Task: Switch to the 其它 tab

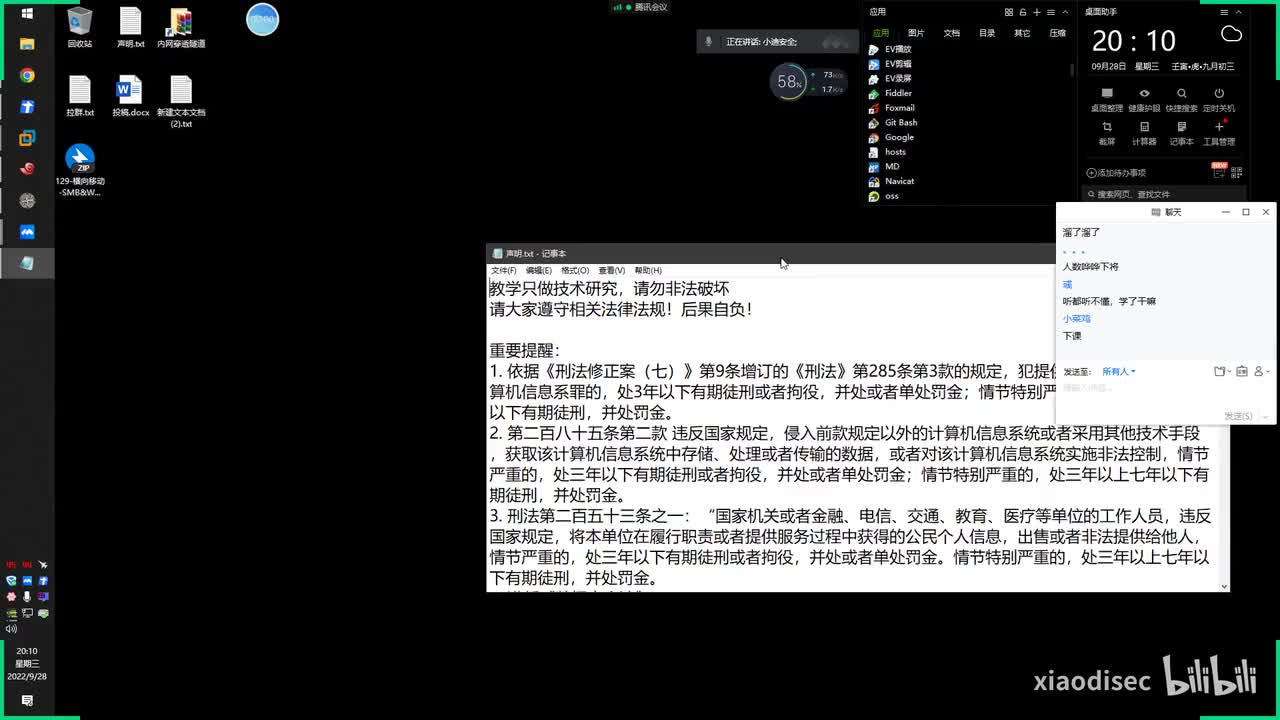Action: click(1022, 33)
